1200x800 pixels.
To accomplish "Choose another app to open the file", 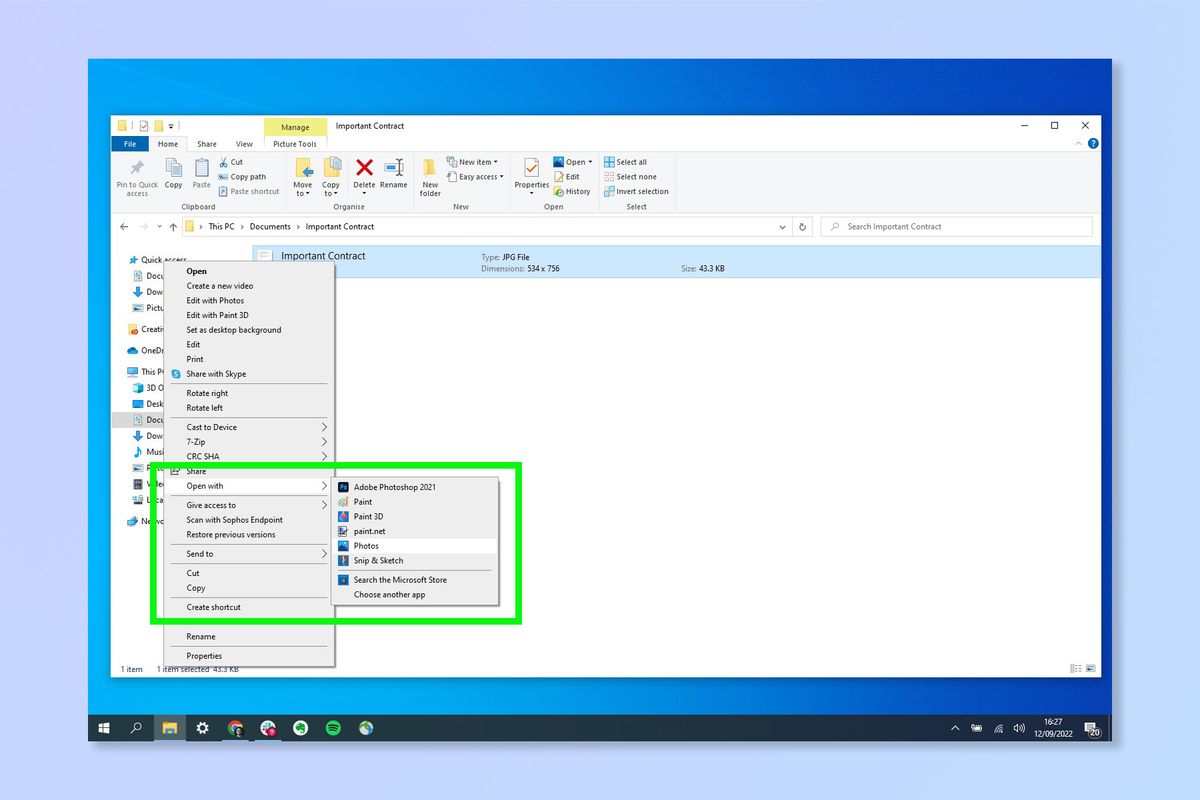I will (x=388, y=594).
